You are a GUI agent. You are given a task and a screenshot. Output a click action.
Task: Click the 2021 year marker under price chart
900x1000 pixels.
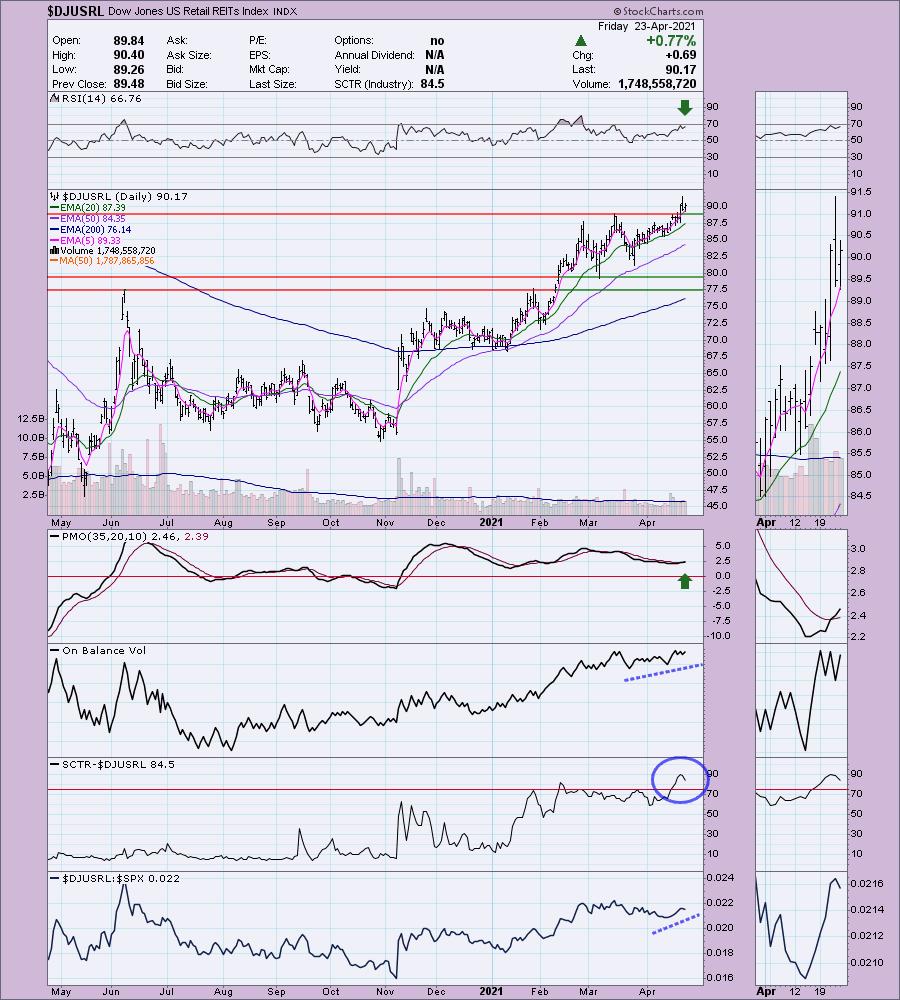tap(491, 522)
